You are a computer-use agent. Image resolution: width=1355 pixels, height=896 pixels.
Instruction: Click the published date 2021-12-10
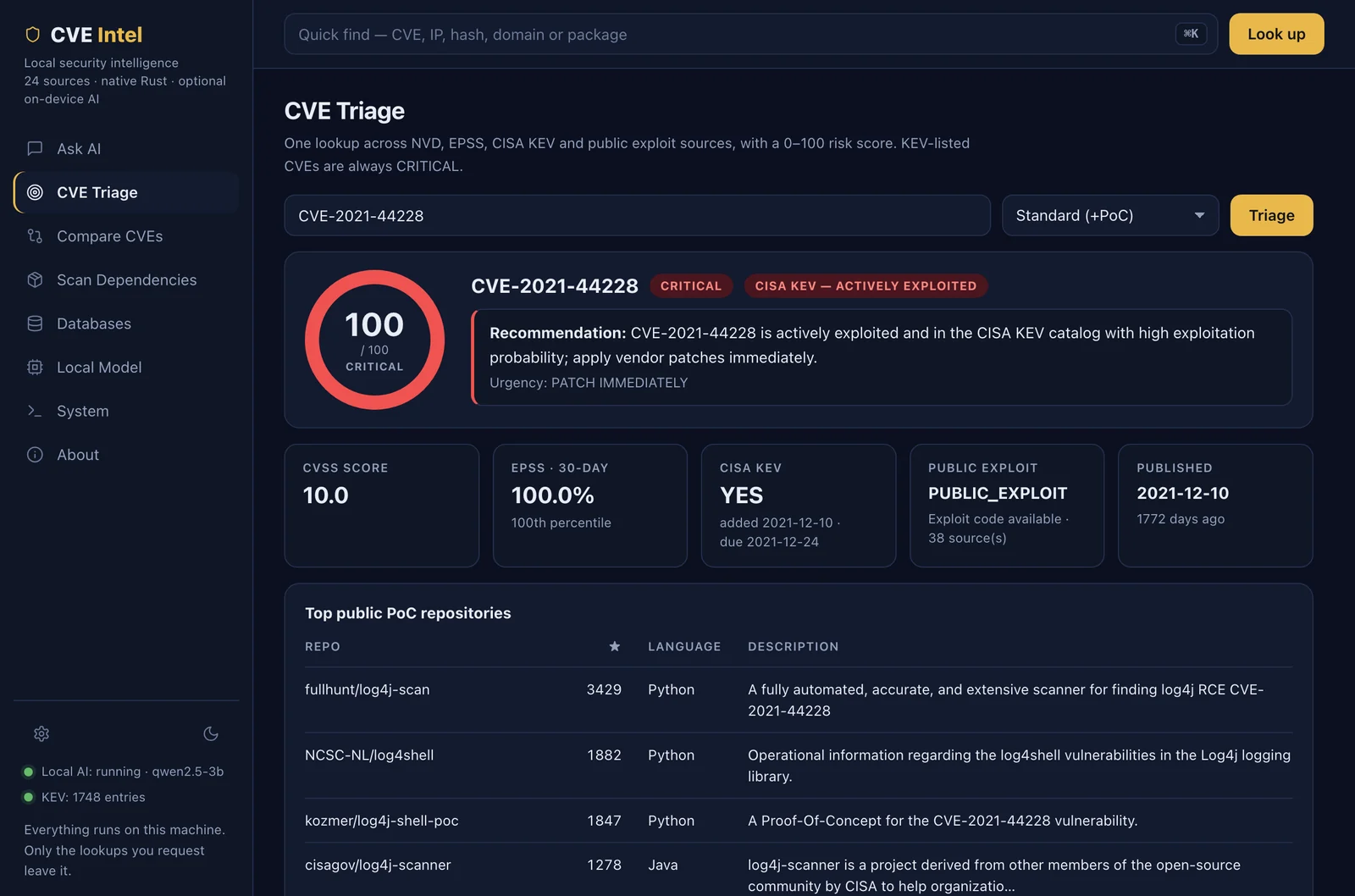tap(1182, 493)
